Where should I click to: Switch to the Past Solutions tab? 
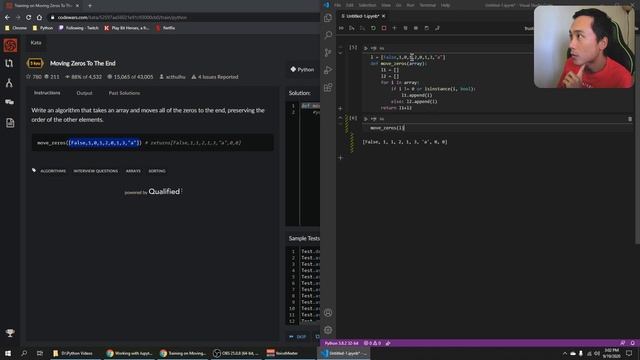tap(124, 93)
